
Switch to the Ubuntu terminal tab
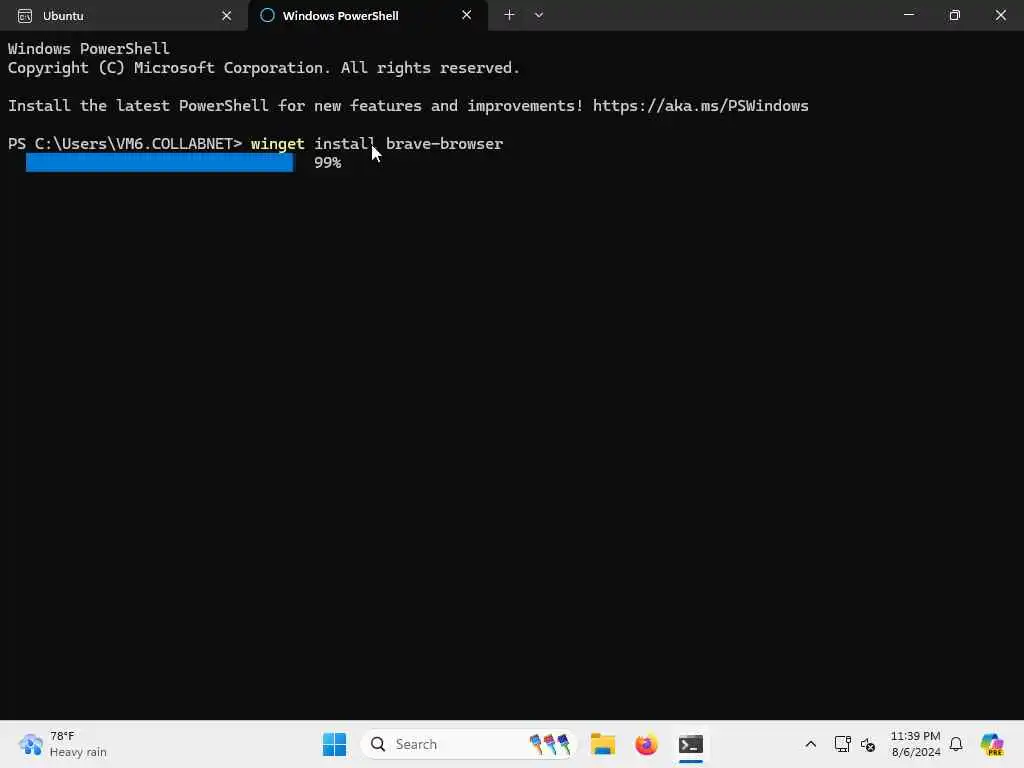click(123, 16)
